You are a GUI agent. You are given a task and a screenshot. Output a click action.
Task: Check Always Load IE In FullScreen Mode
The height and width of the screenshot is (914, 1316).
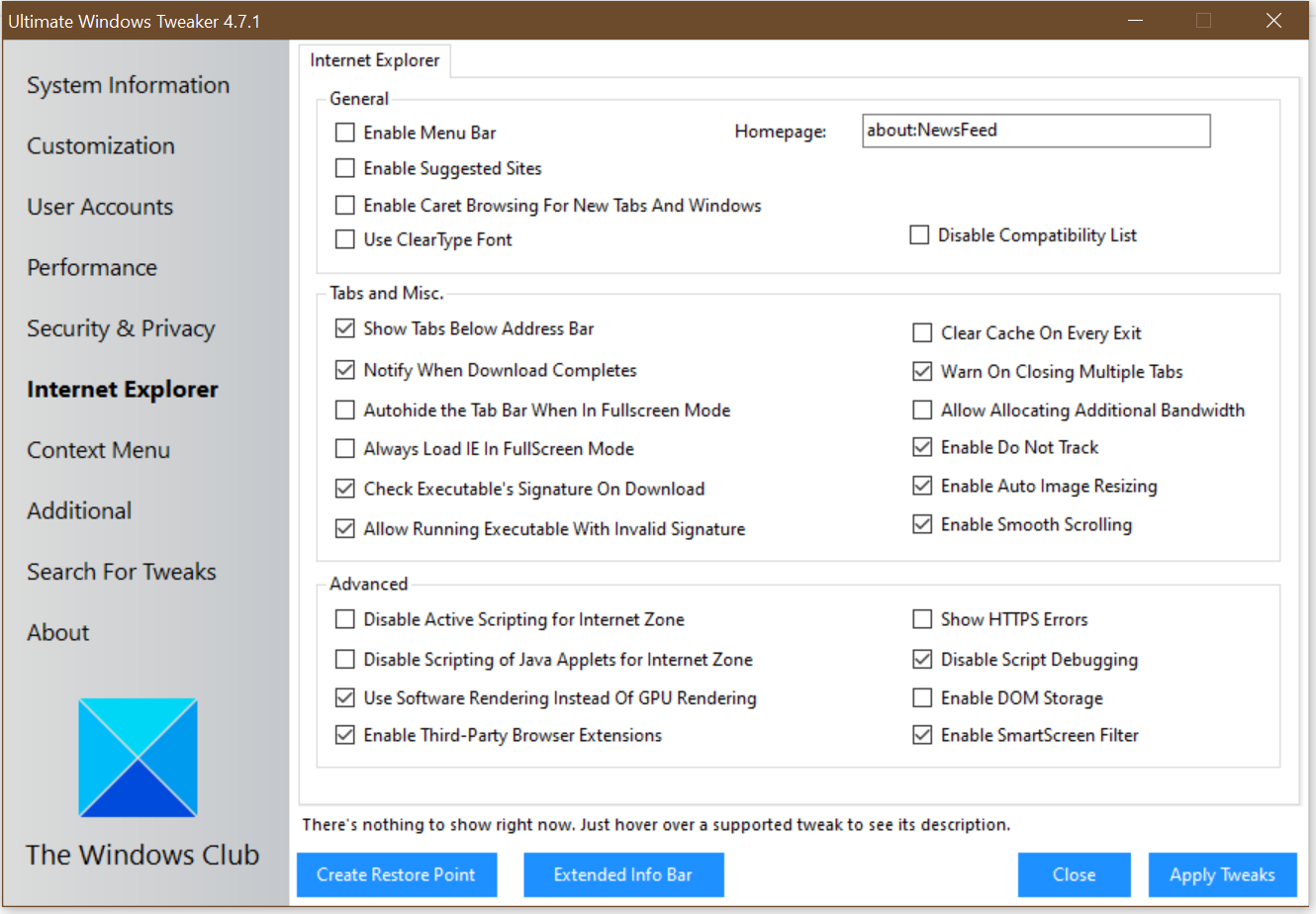(x=345, y=449)
